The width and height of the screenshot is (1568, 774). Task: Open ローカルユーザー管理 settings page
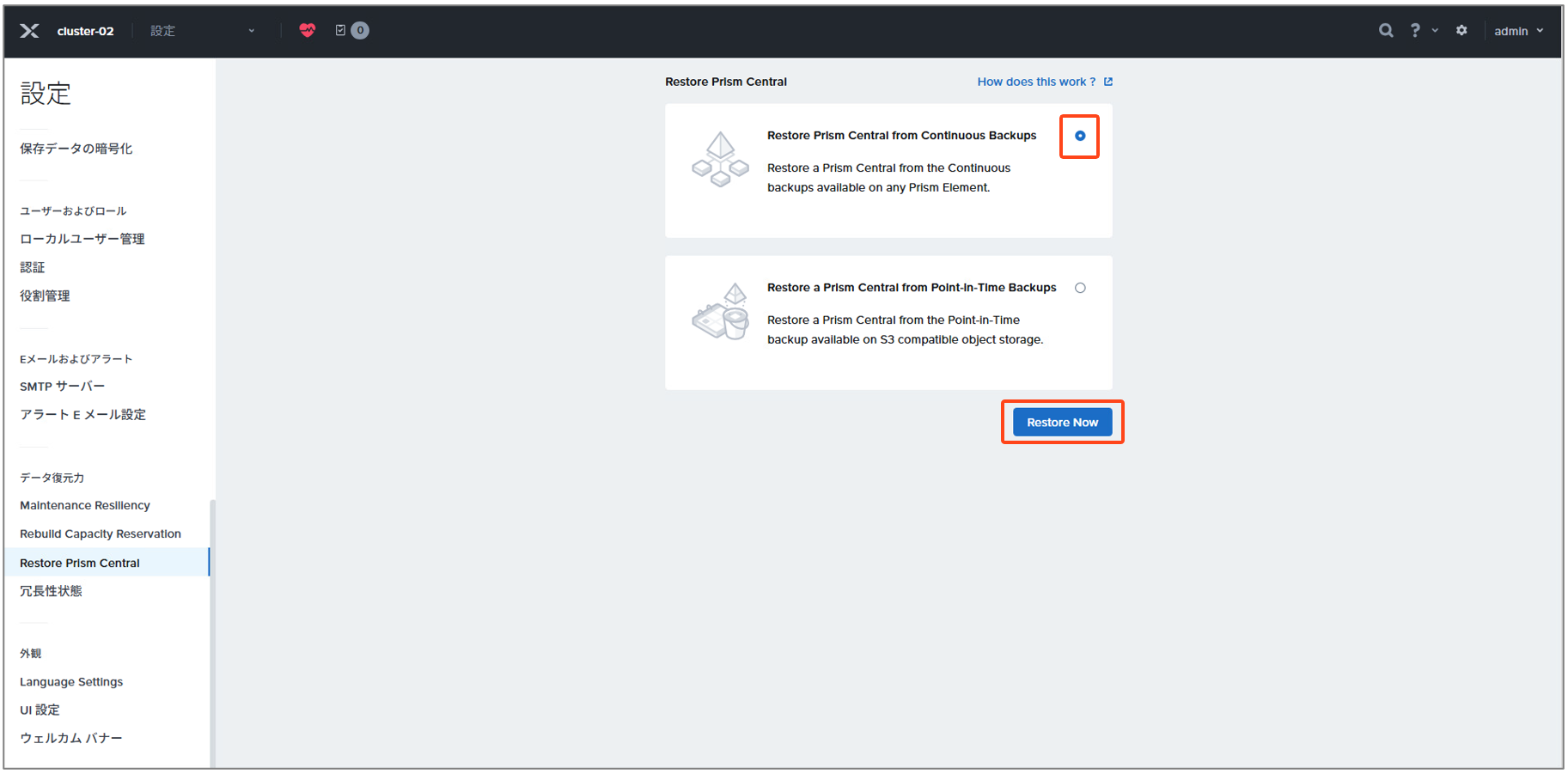pos(82,239)
